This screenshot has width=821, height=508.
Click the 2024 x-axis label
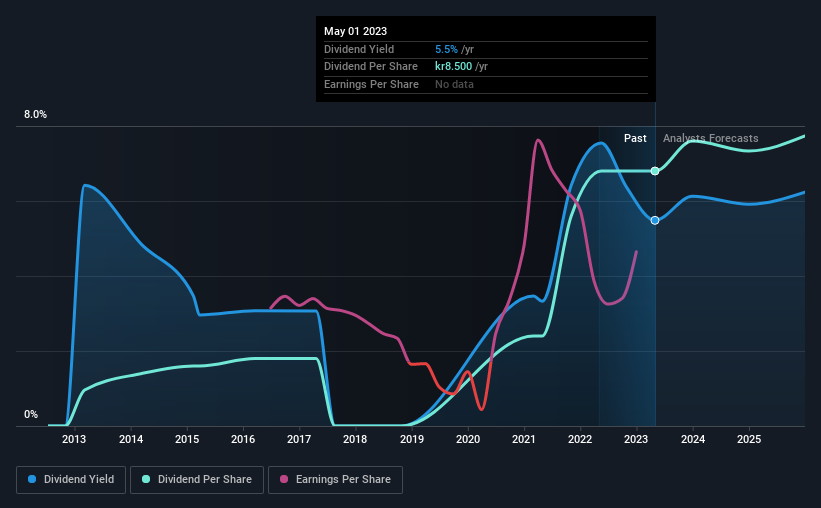(x=693, y=439)
